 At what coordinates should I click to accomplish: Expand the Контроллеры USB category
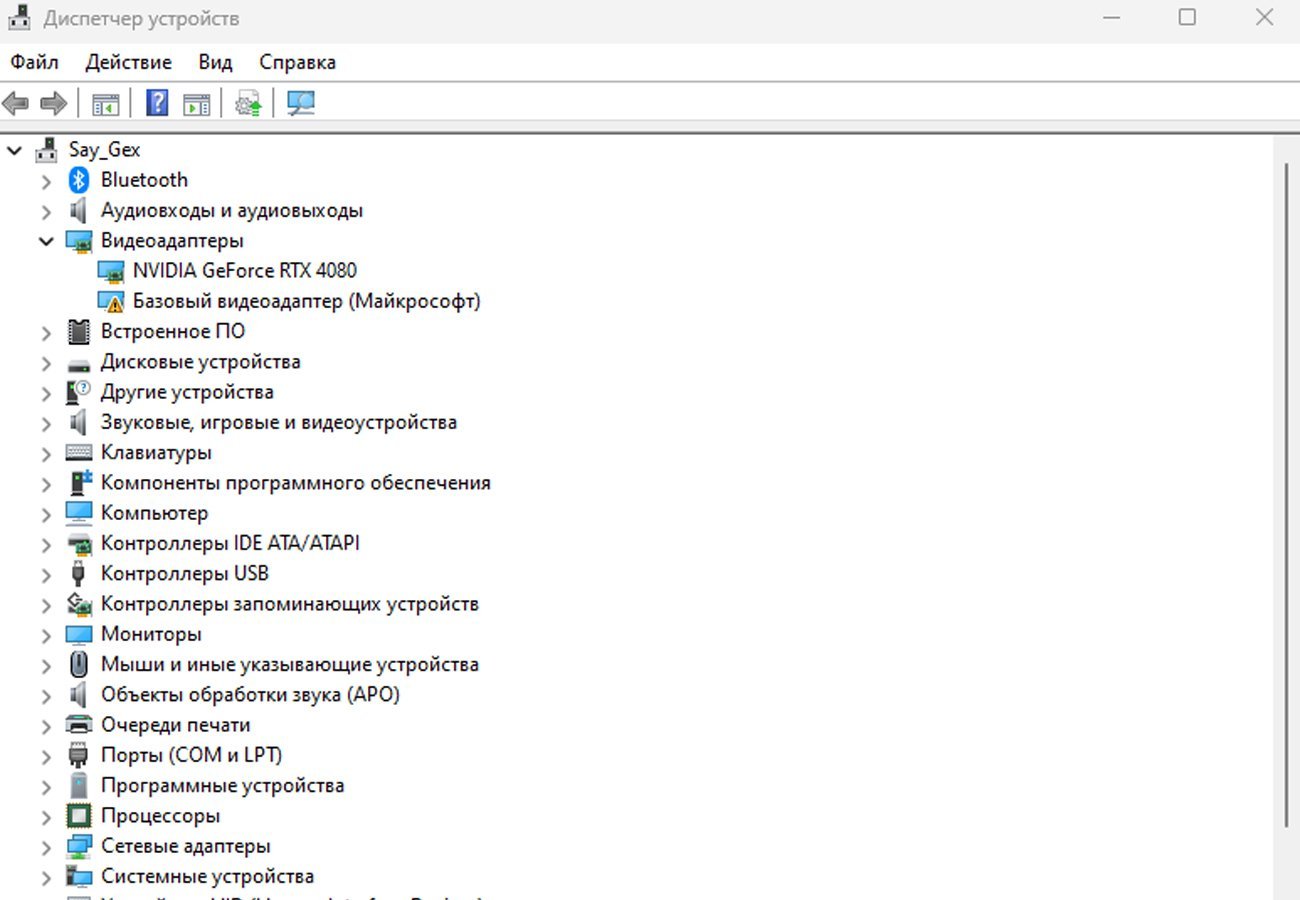tap(46, 575)
